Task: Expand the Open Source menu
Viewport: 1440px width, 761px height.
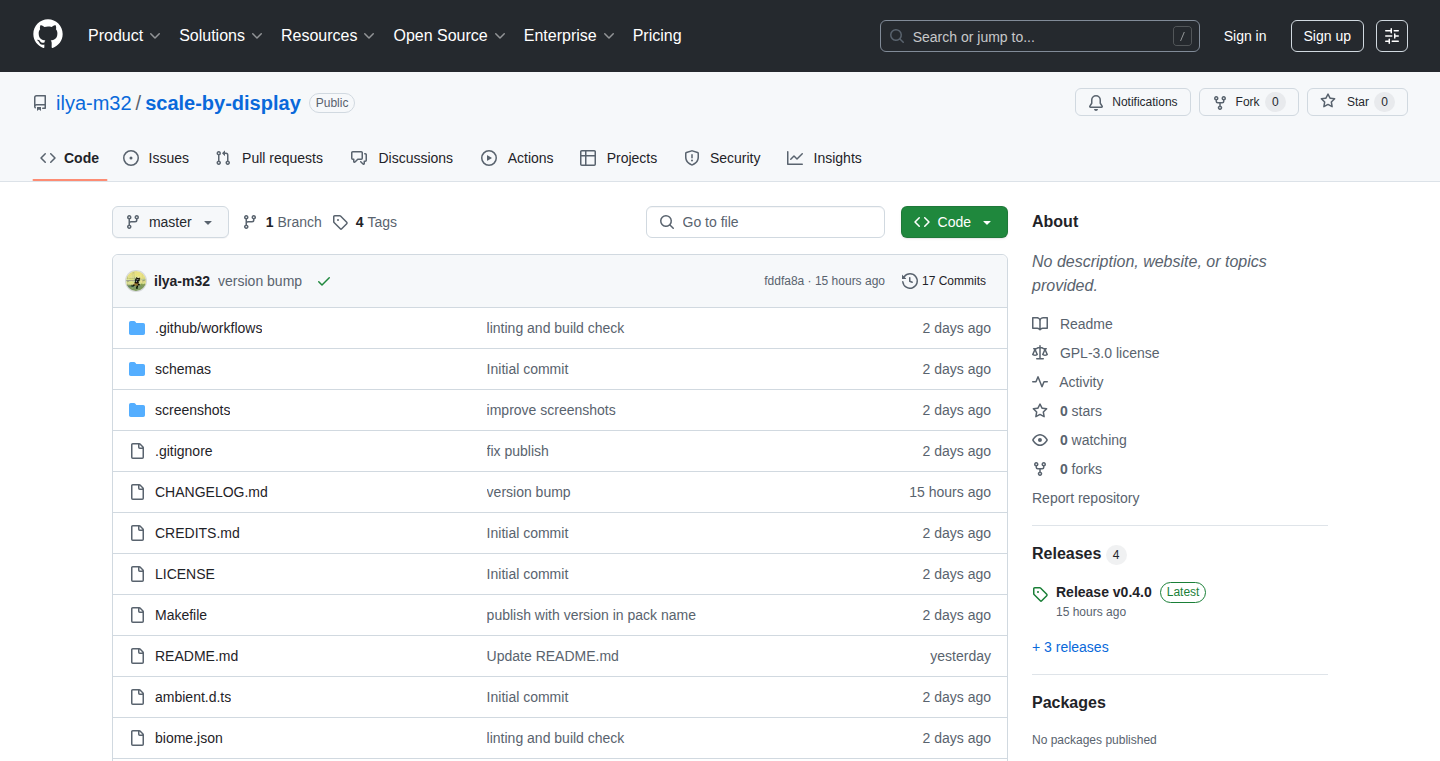Action: 450,35
